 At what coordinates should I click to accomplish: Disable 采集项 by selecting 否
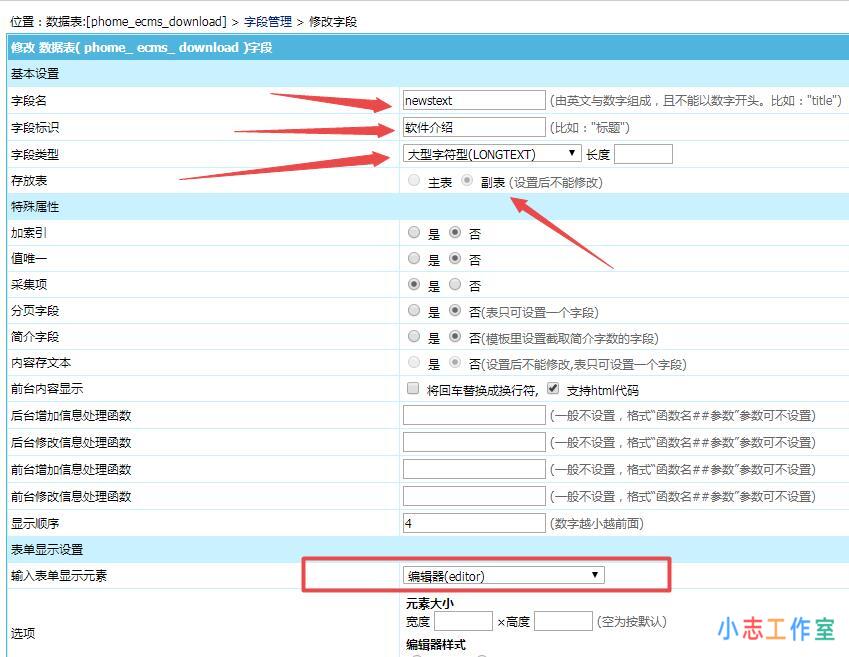click(x=453, y=284)
